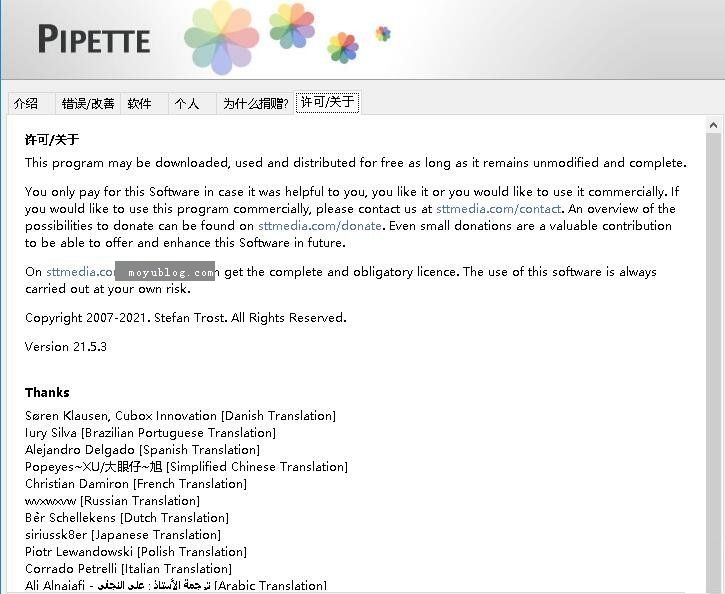Follow the sttmedia.com licence link
This screenshot has width=725, height=594.
pyautogui.click(x=80, y=272)
